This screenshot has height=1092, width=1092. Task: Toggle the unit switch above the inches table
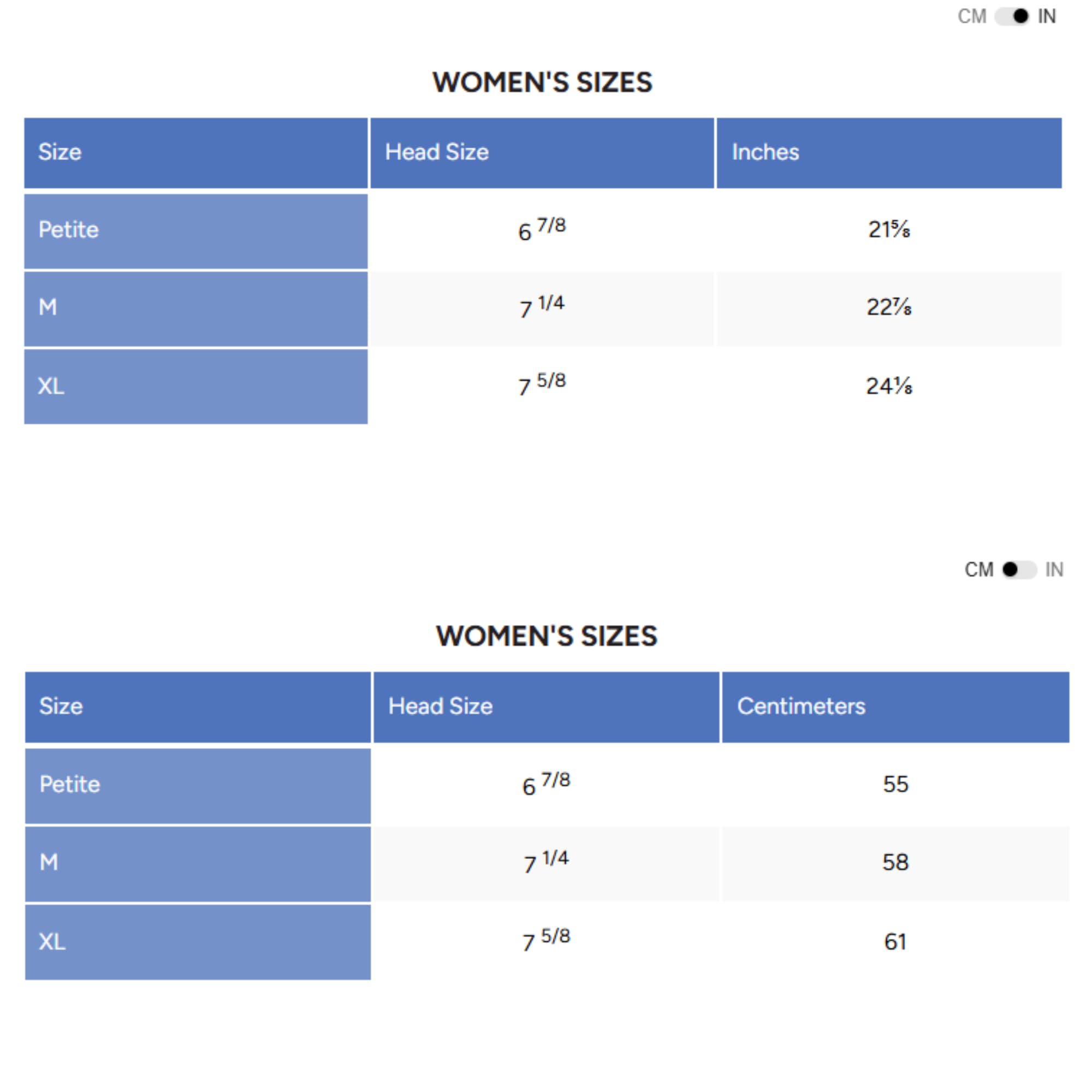pos(1012,16)
